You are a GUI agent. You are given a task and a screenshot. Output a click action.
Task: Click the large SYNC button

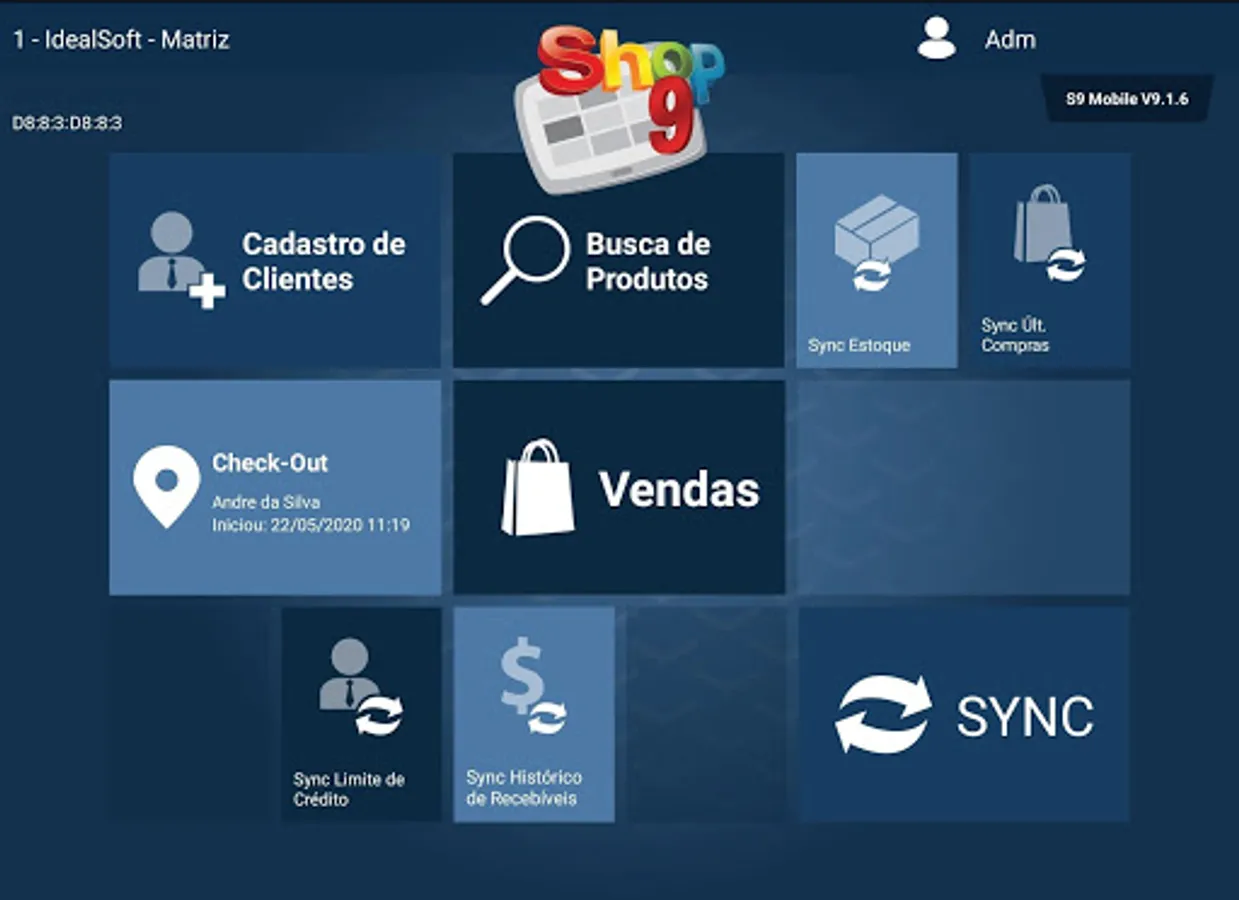(964, 714)
